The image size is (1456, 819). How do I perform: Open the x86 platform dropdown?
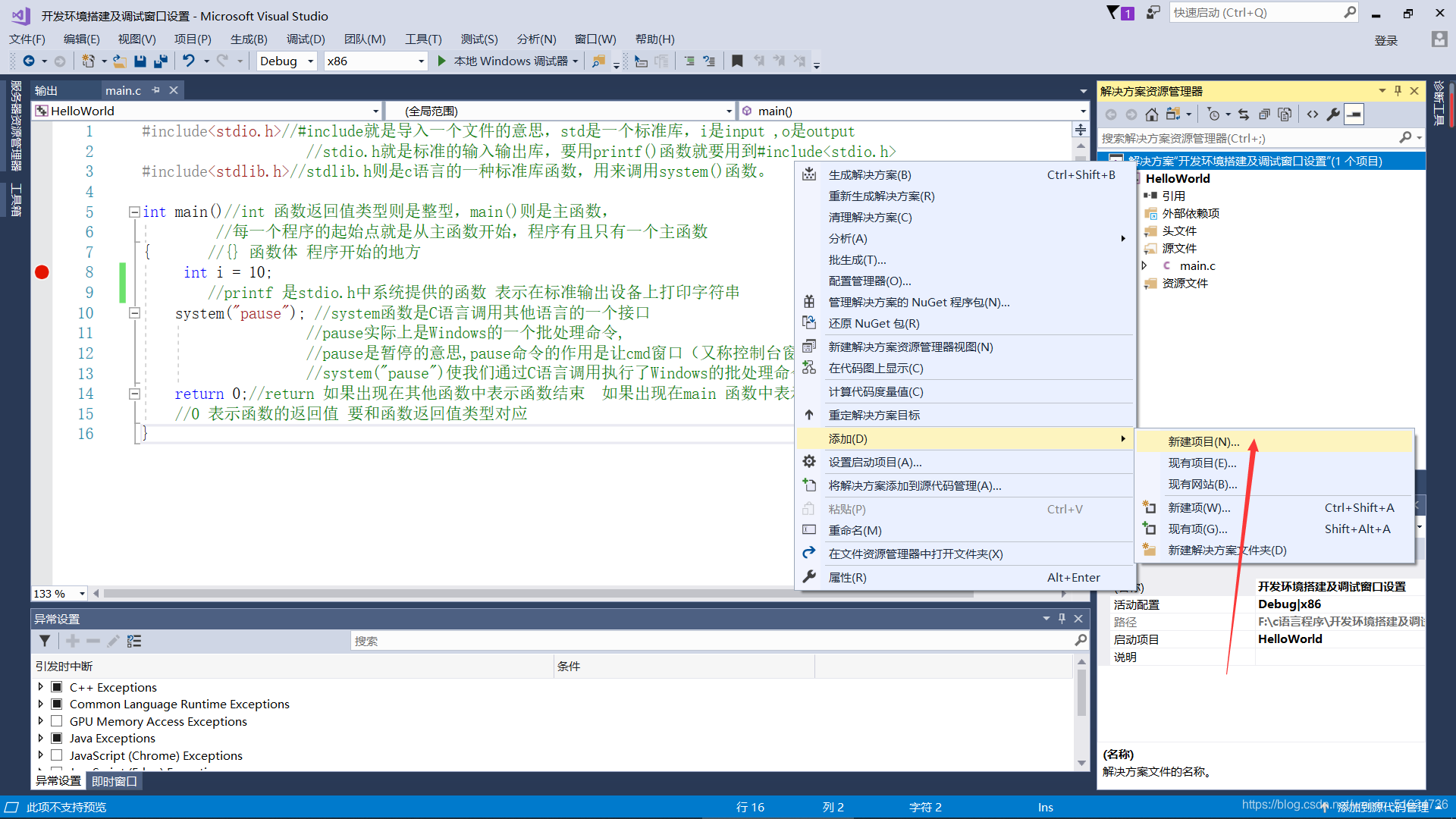(375, 61)
